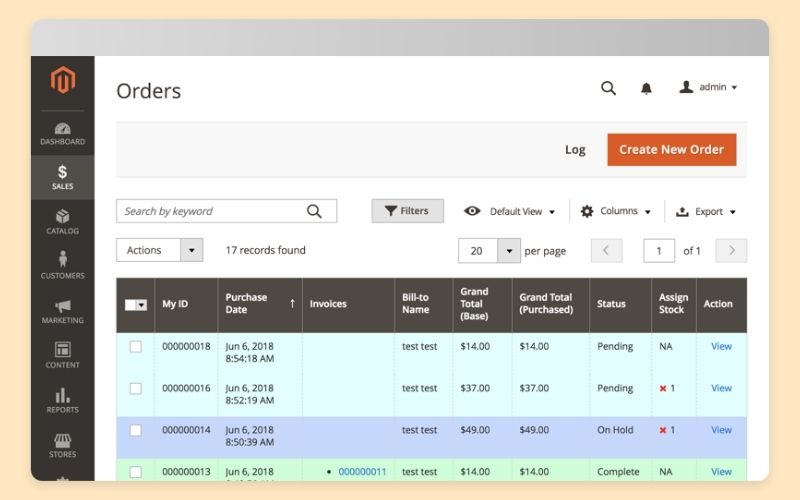Open the per page count dropdown
The width and height of the screenshot is (800, 500).
coord(509,251)
